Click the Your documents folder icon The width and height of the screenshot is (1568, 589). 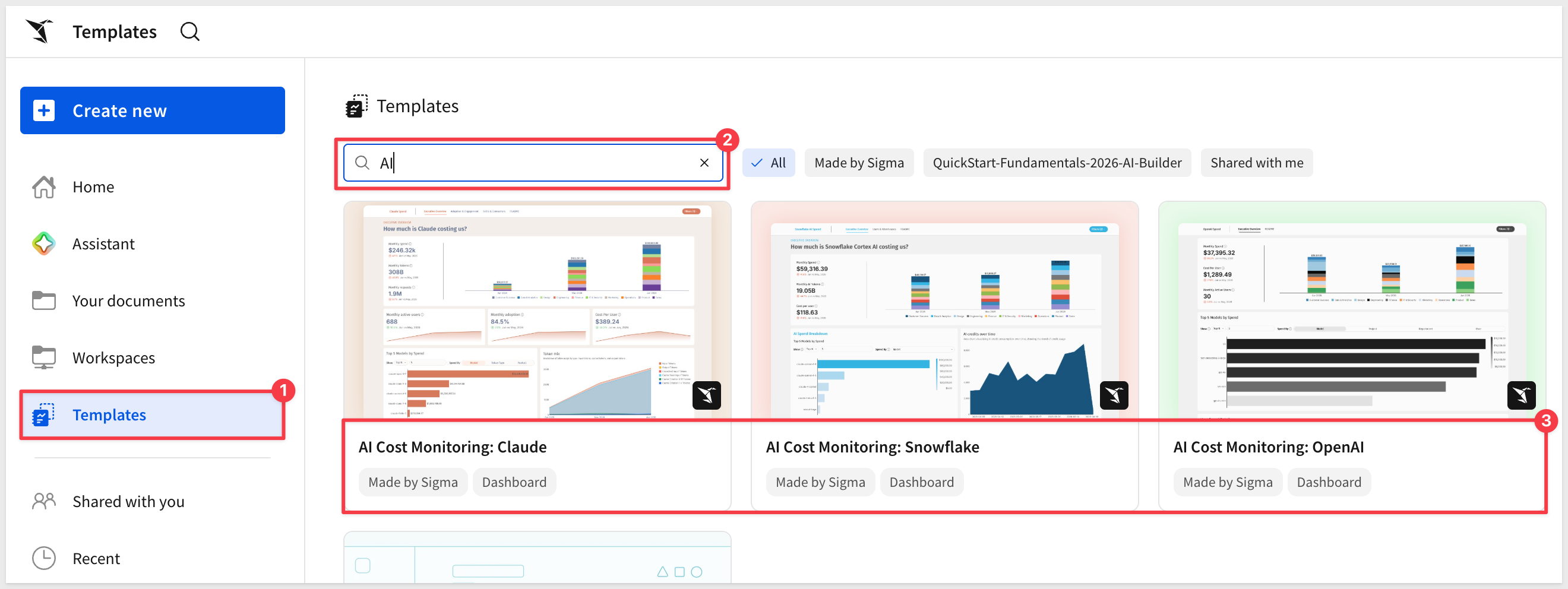(44, 300)
